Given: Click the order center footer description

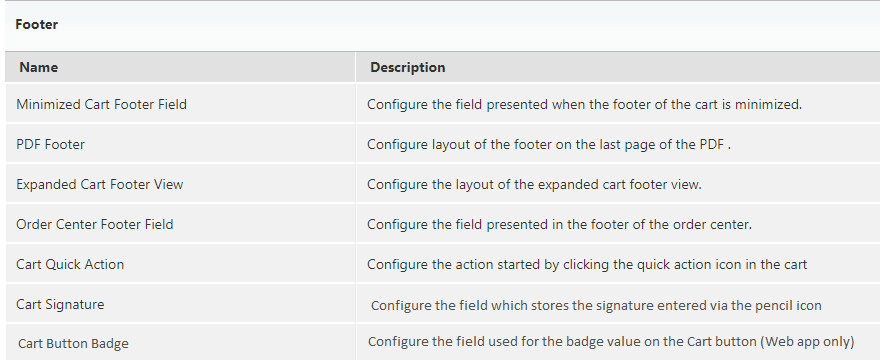Looking at the screenshot, I should 559,224.
